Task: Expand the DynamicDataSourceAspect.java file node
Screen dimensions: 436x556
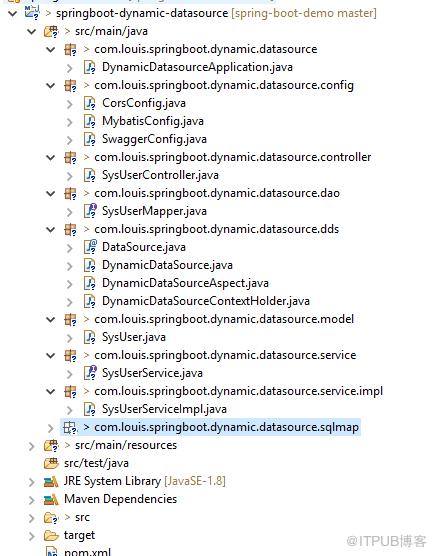Action: point(70,284)
